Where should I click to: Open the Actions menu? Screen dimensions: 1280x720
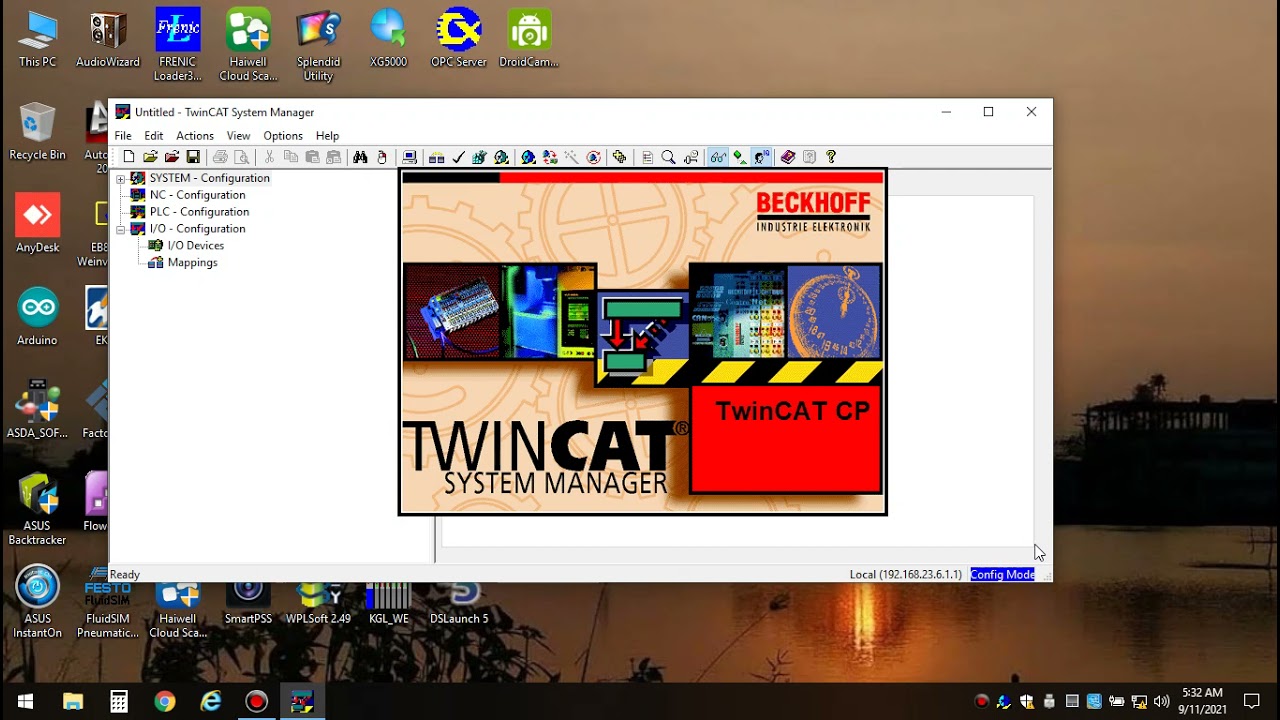(x=195, y=136)
